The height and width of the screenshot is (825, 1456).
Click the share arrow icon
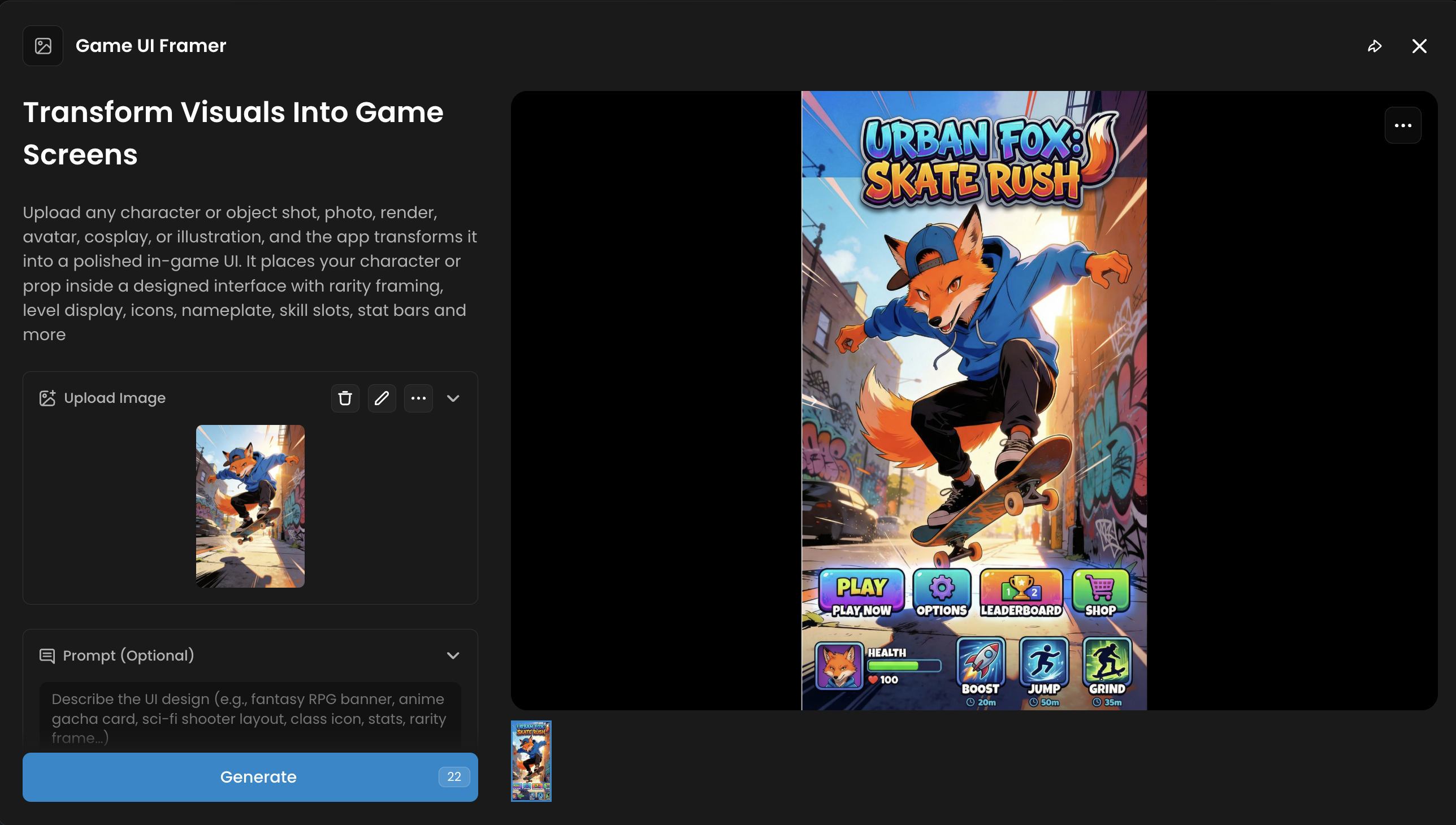pos(1375,46)
